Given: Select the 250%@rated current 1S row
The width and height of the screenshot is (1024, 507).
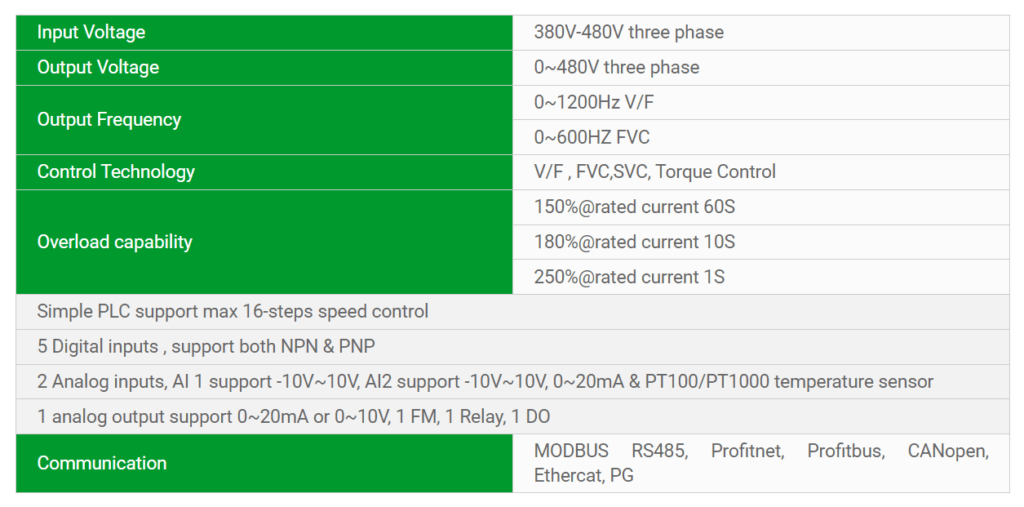Looking at the screenshot, I should pos(629,277).
